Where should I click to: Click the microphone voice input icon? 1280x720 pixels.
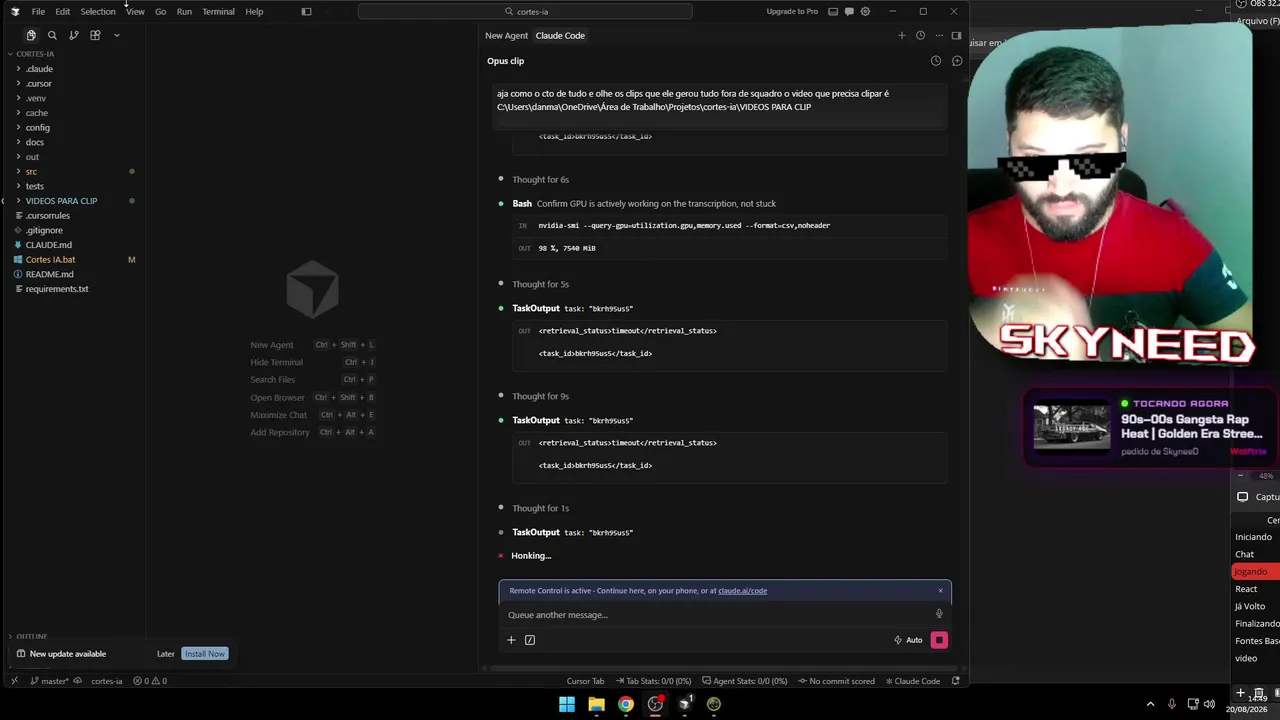pyautogui.click(x=939, y=614)
